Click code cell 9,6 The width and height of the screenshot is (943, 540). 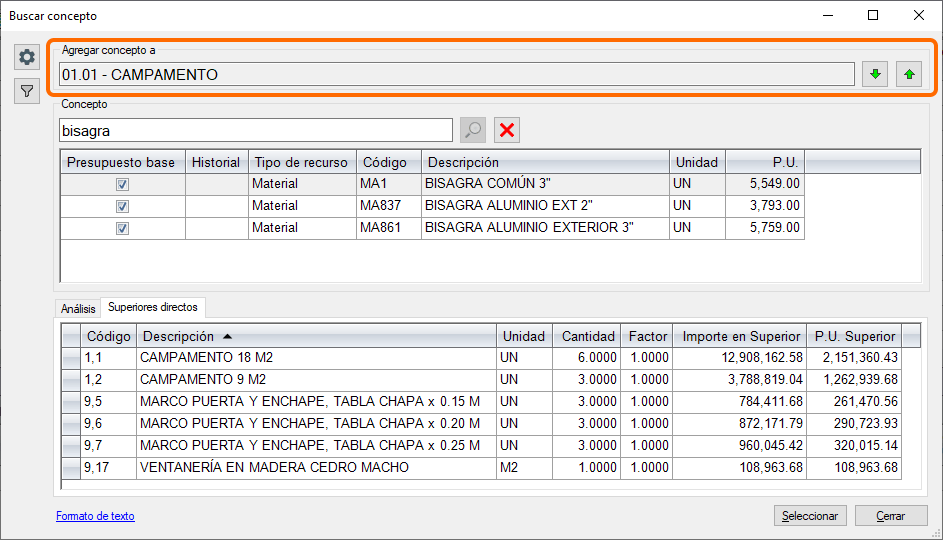(x=108, y=424)
